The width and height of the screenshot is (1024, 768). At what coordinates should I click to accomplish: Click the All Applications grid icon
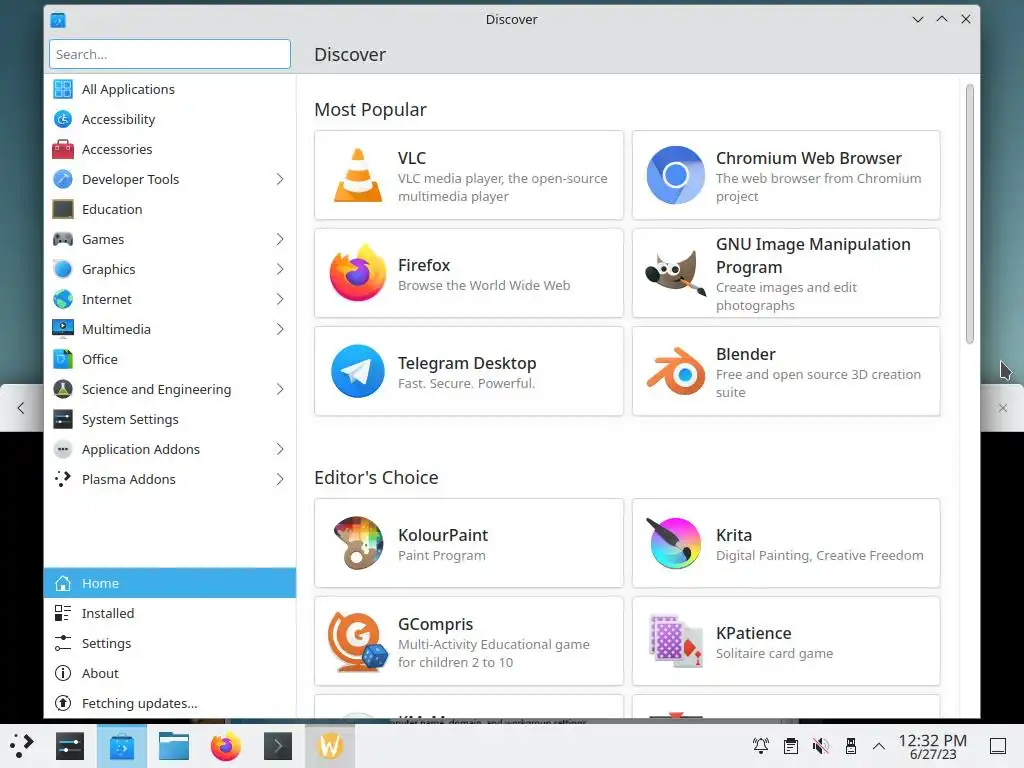pyautogui.click(x=63, y=89)
